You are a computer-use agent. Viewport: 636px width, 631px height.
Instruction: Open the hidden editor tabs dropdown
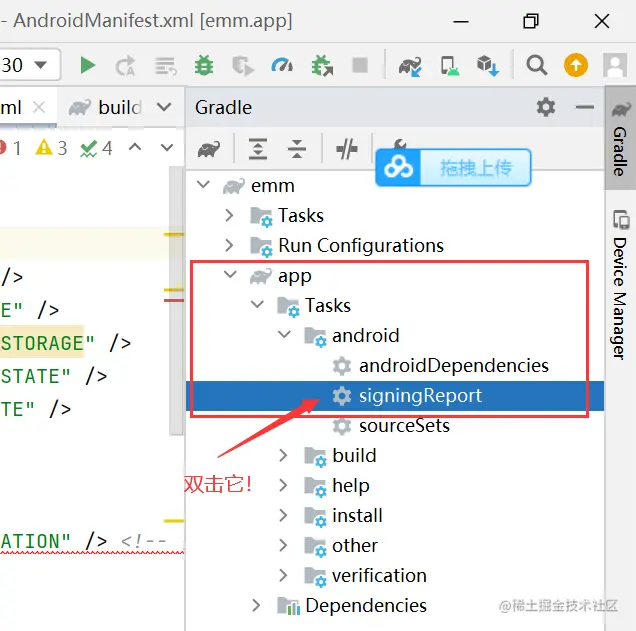(164, 107)
